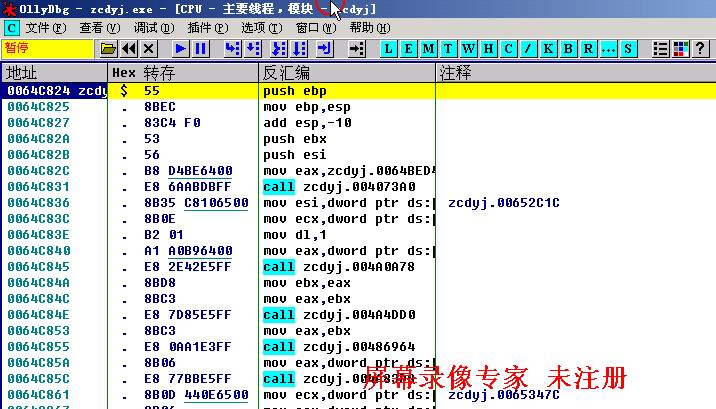The height and width of the screenshot is (409, 716).
Task: Restart program with the rewind icon
Action: point(129,48)
